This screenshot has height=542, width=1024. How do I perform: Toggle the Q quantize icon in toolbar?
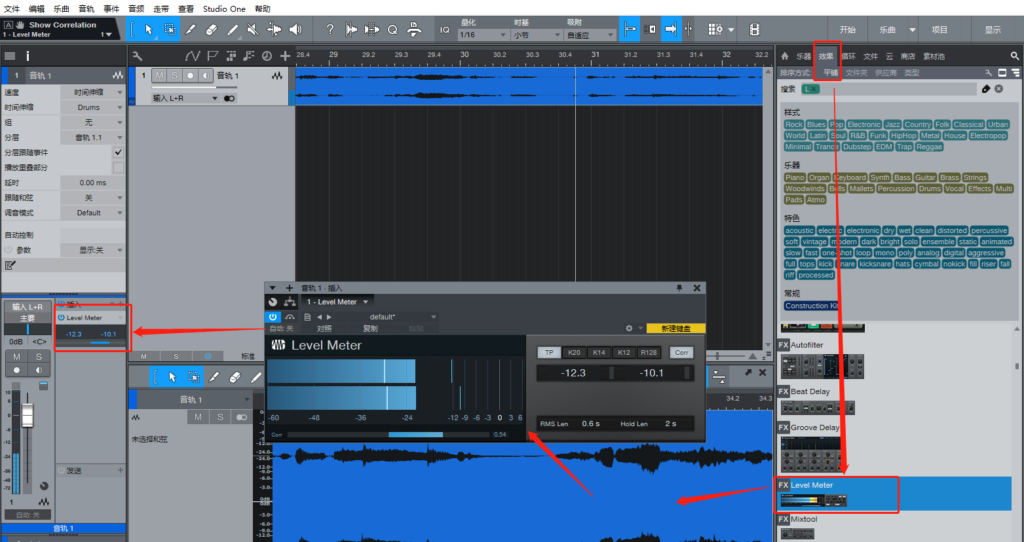coord(392,29)
